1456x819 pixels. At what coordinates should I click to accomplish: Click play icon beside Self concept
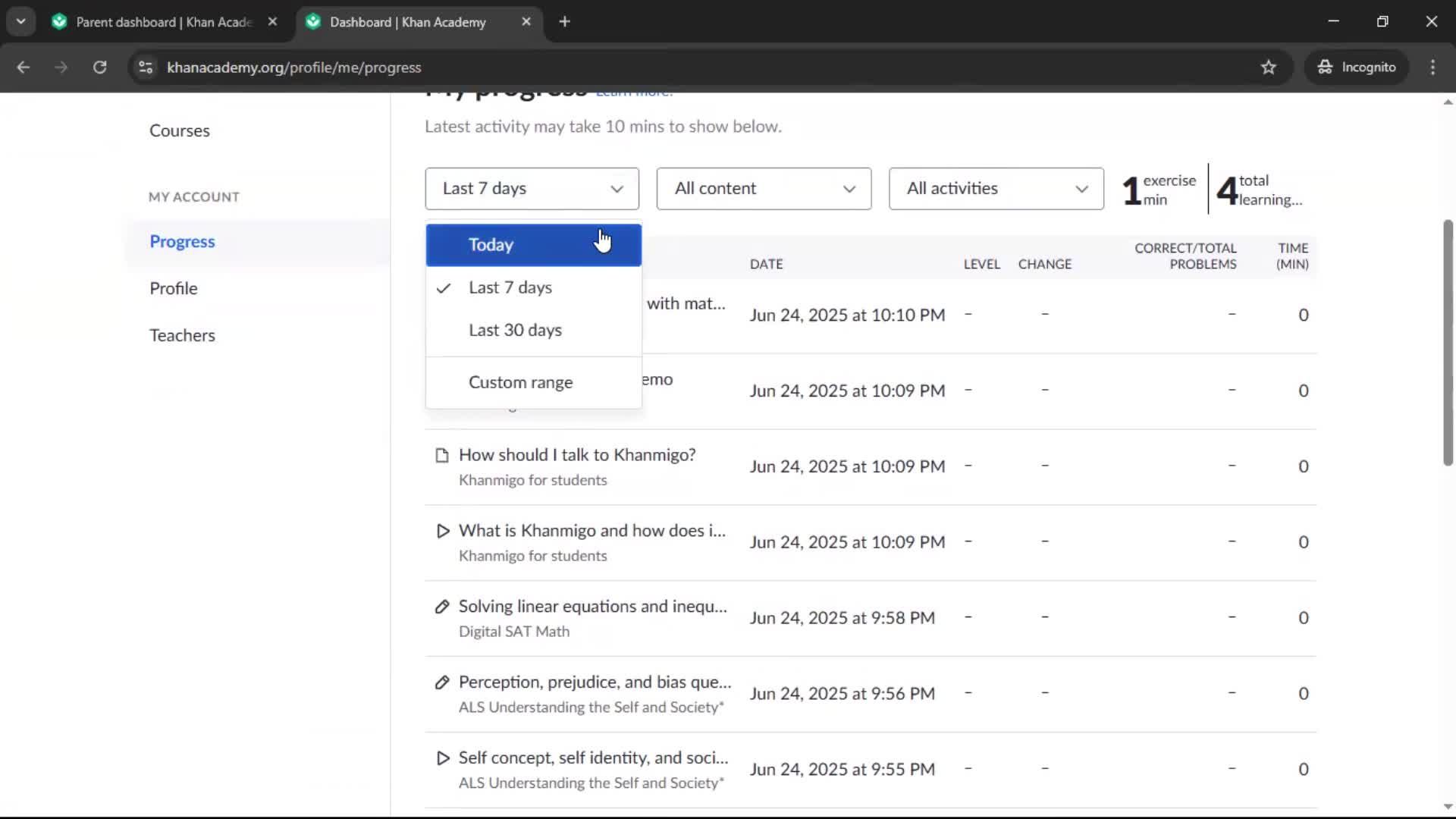pos(442,759)
